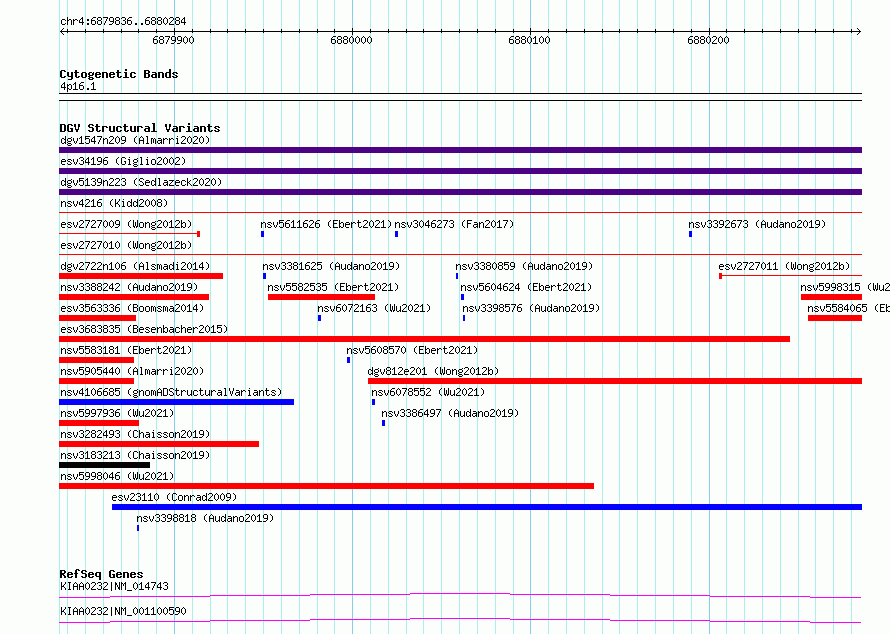Click nsv4216 (Kidd2008) variant label
Viewport: 890px width, 634px height.
pos(114,203)
